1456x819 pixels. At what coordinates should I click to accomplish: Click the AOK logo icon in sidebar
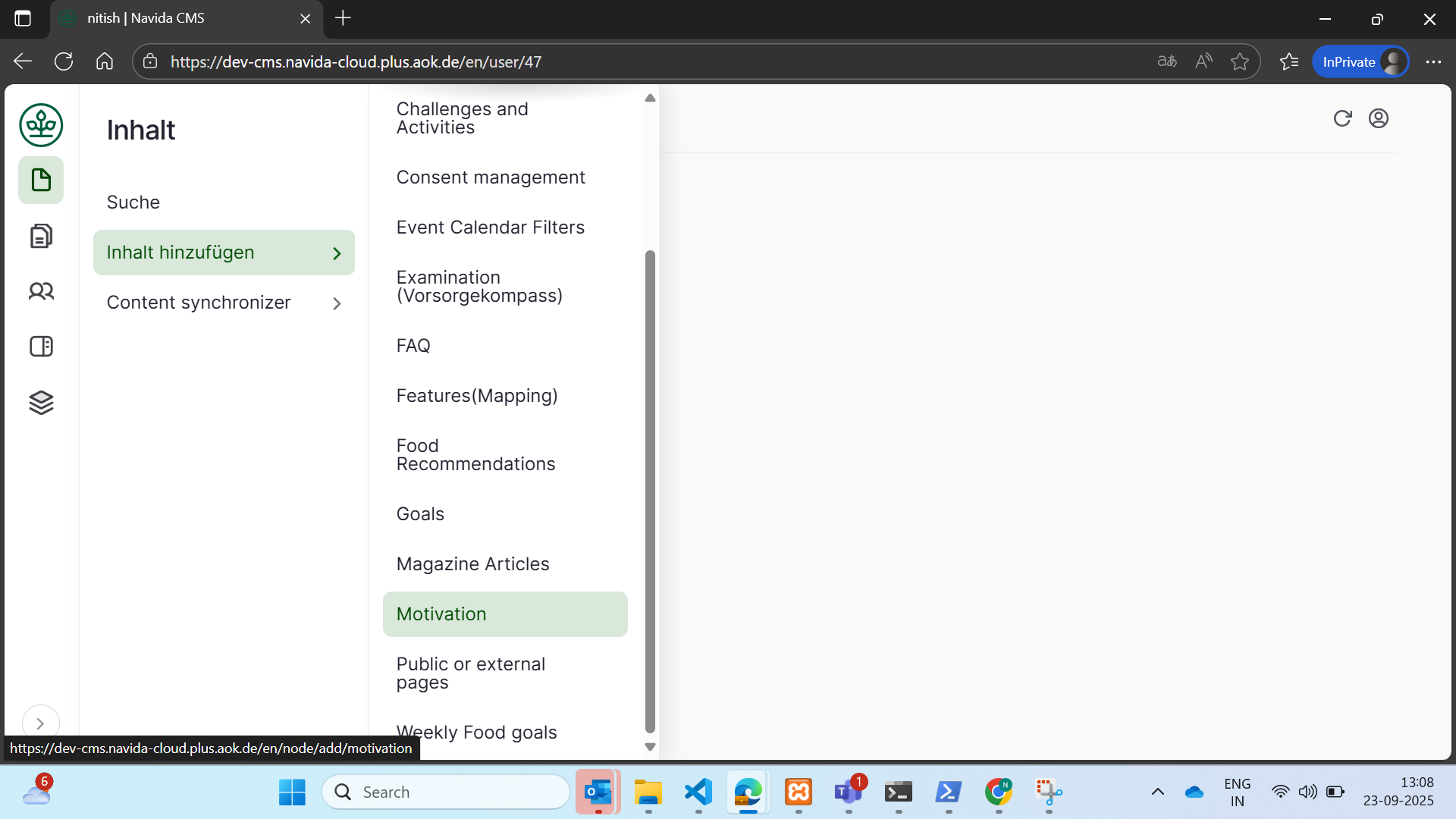(41, 125)
